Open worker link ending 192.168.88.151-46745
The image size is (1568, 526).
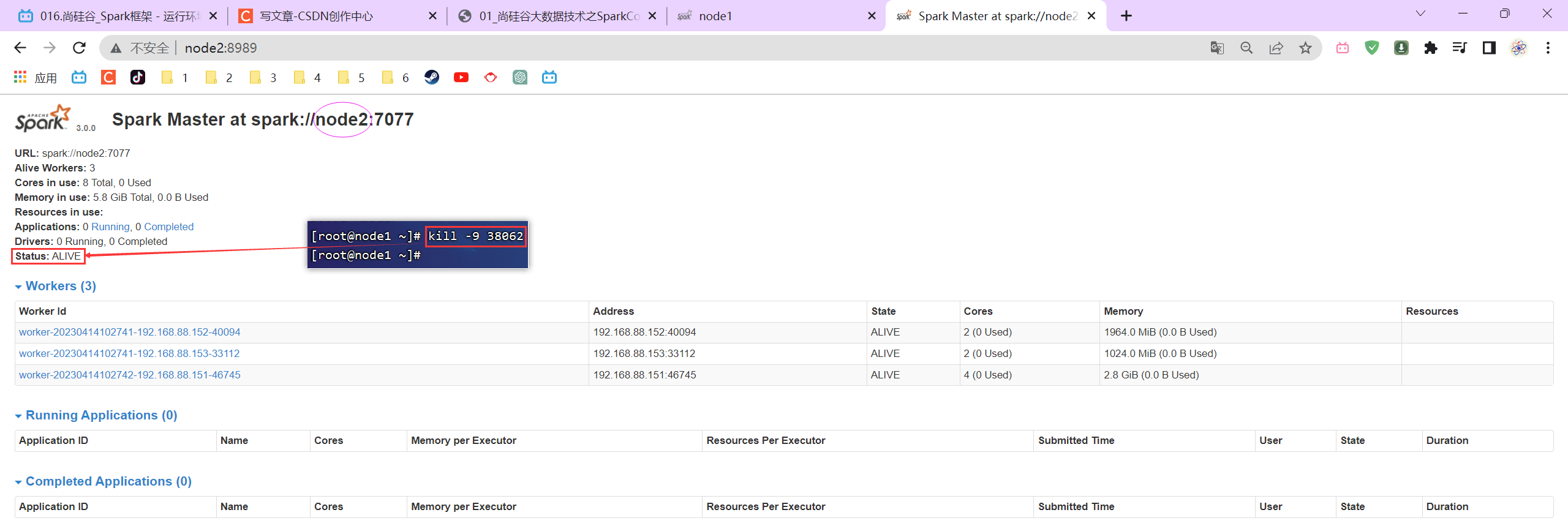tap(129, 375)
